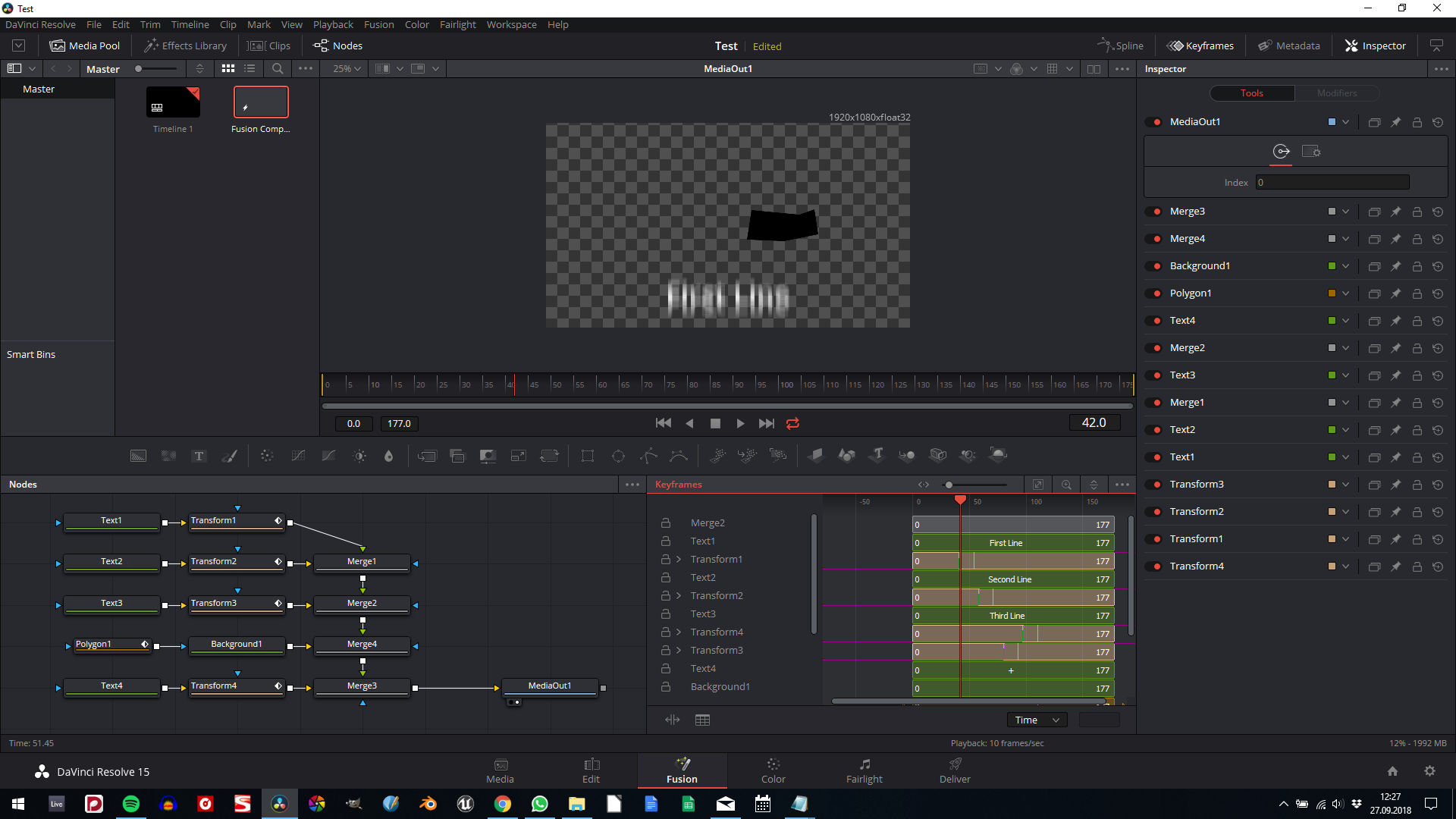Add a particle render tool from toolbar

coord(777,456)
